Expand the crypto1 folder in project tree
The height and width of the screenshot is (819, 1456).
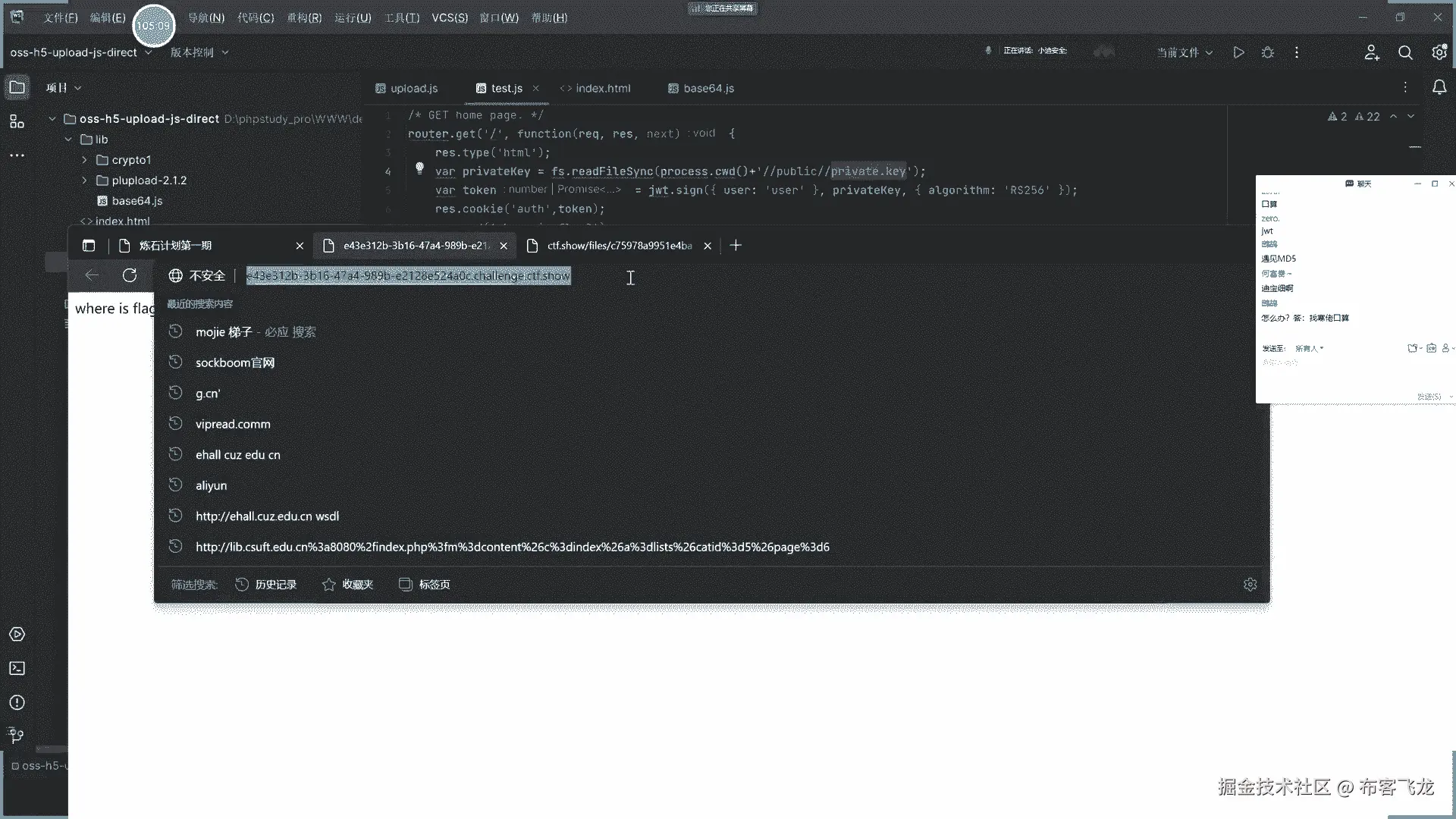(x=84, y=160)
